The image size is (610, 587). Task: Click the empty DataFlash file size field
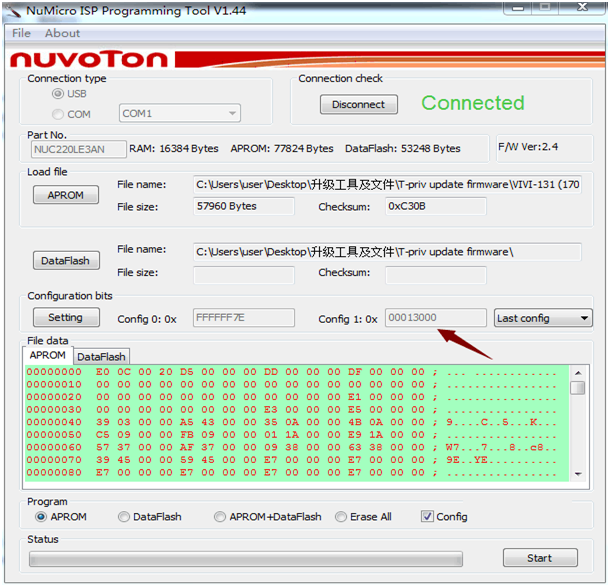[x=244, y=275]
